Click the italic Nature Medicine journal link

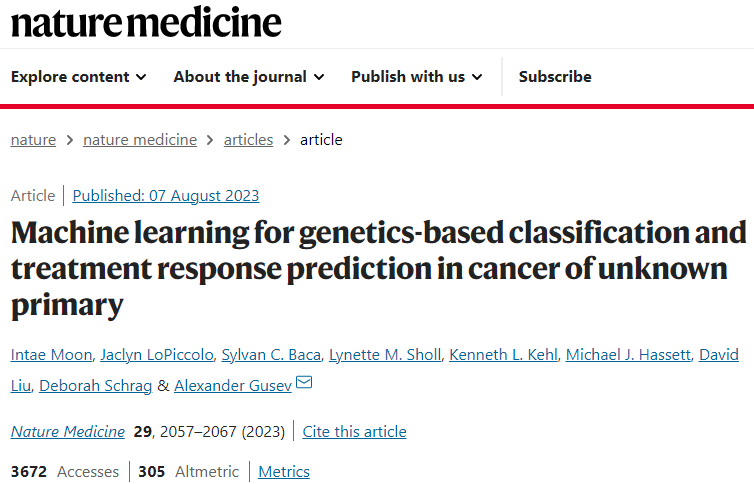pos(68,432)
